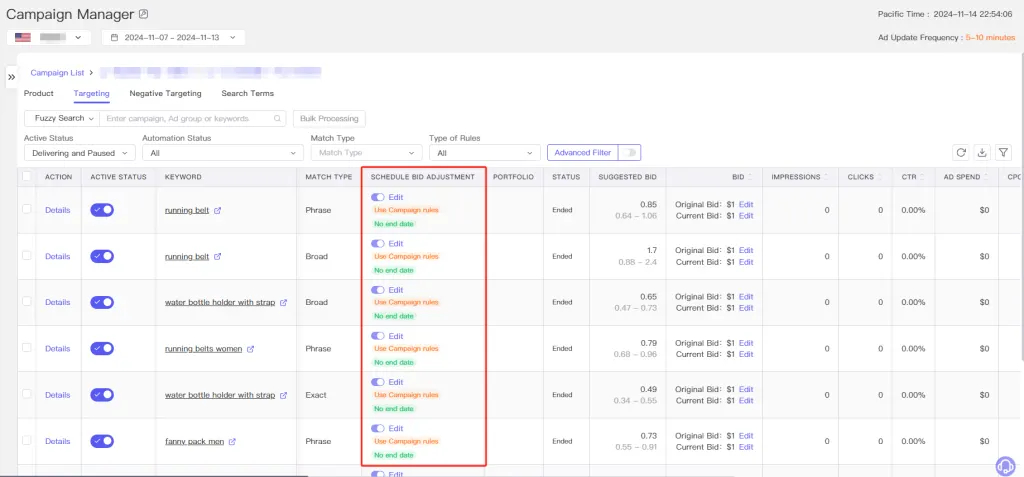Viewport: 1024px width, 477px height.
Task: Click the US flag marketplace icon
Action: pyautogui.click(x=23, y=38)
